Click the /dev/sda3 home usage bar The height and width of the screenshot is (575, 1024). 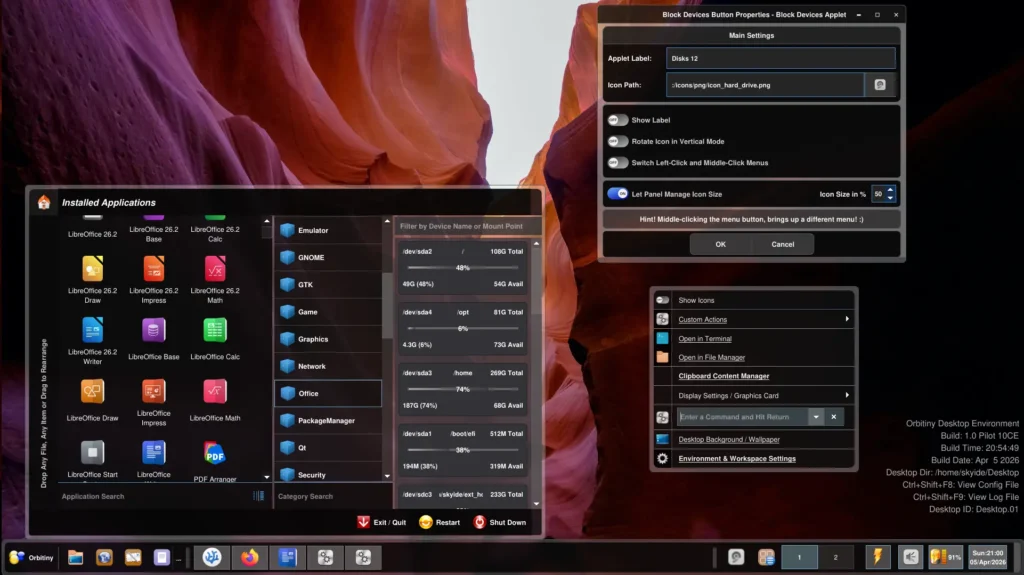[462, 389]
